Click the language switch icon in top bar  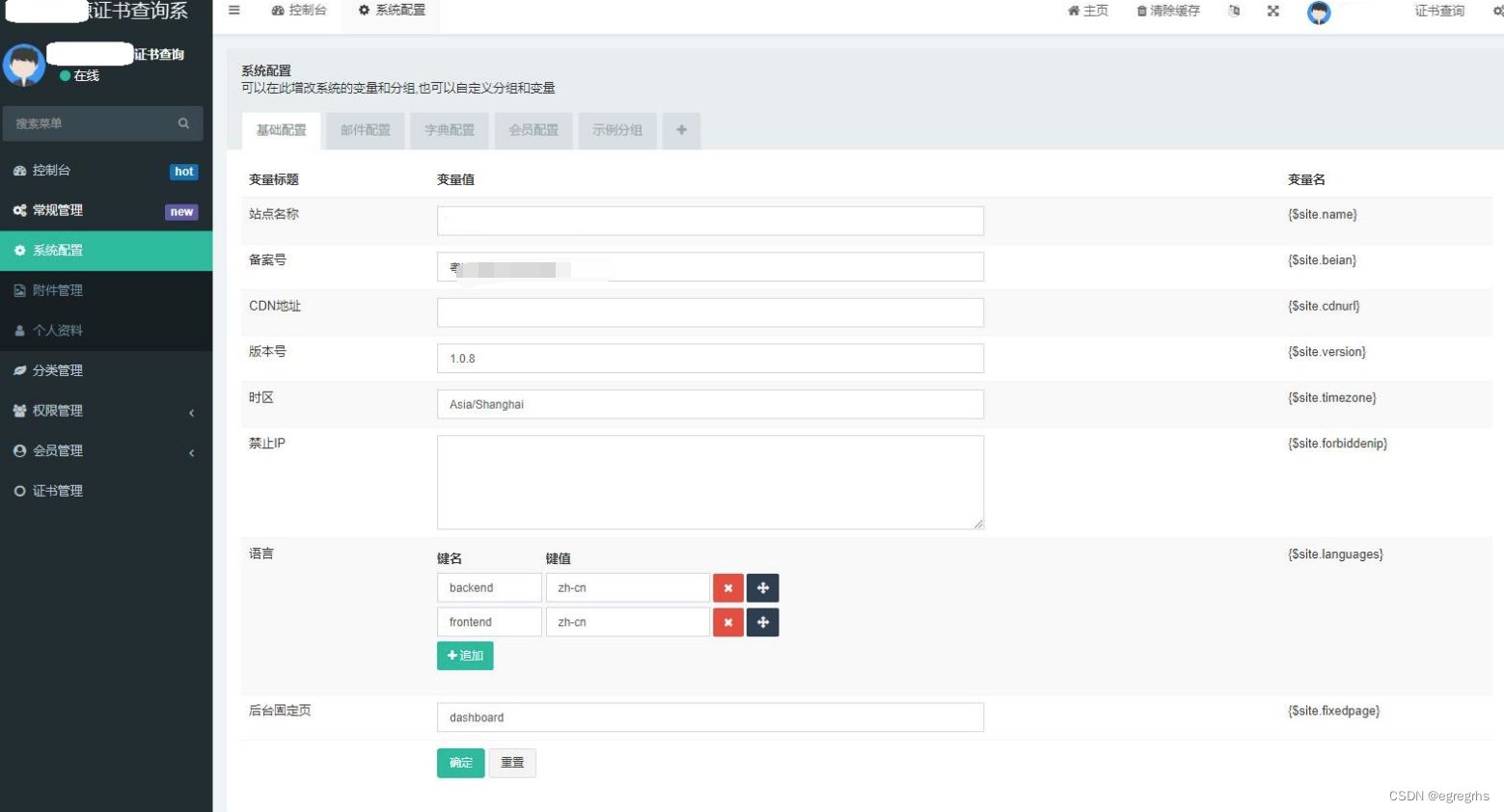coord(1234,12)
